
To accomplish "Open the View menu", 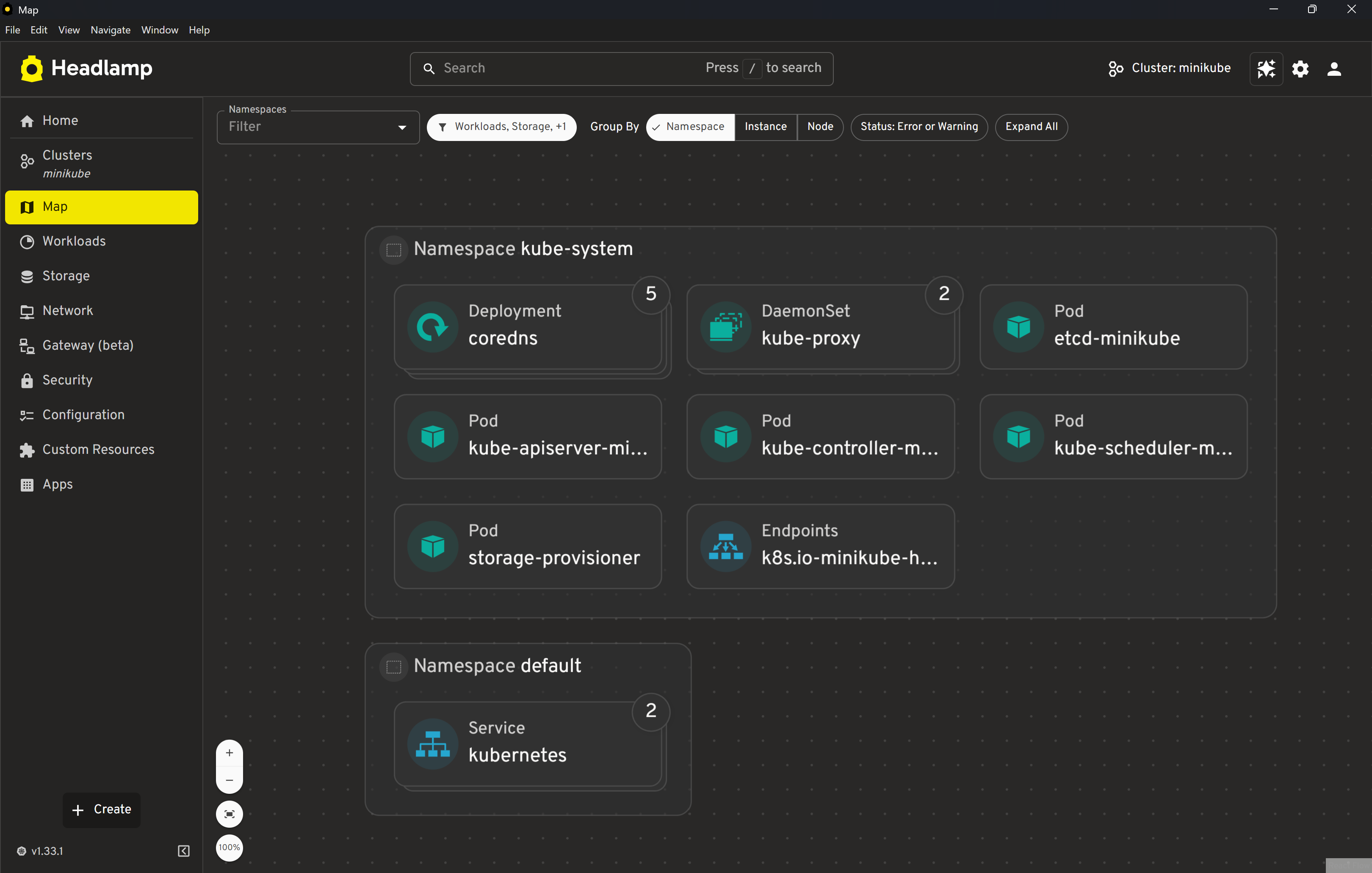I will point(68,30).
